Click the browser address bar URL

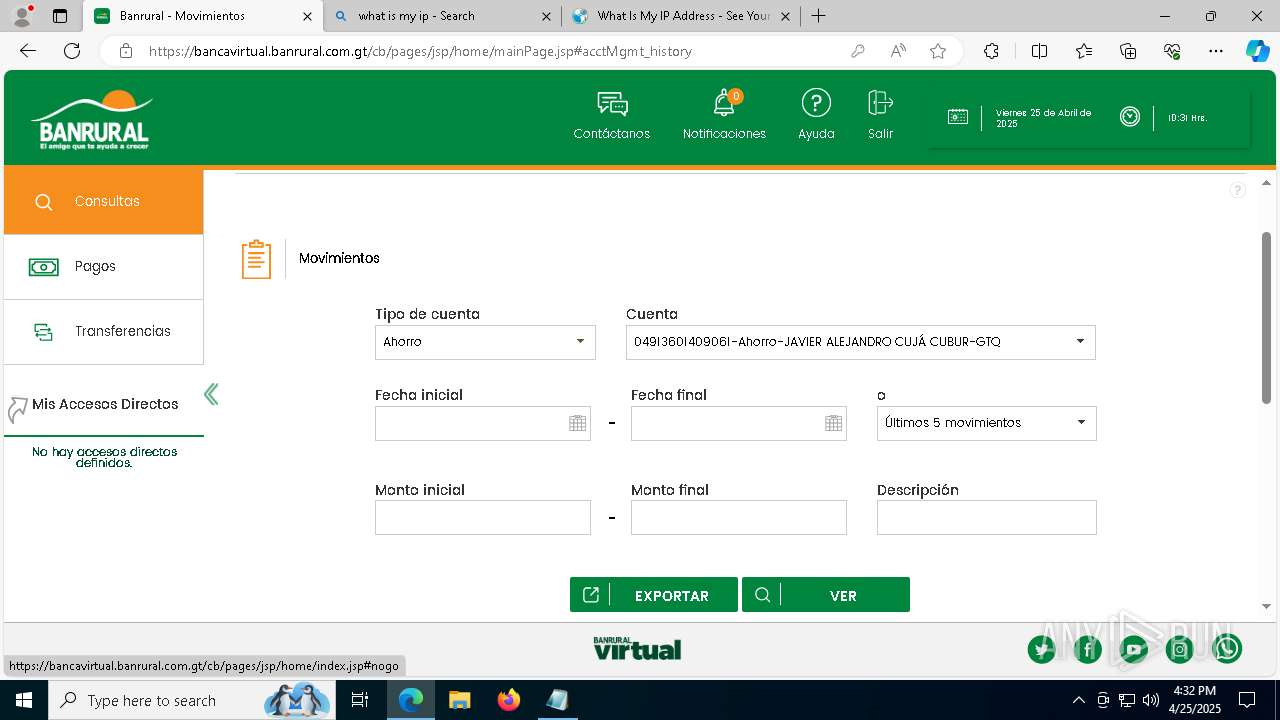pyautogui.click(x=420, y=51)
